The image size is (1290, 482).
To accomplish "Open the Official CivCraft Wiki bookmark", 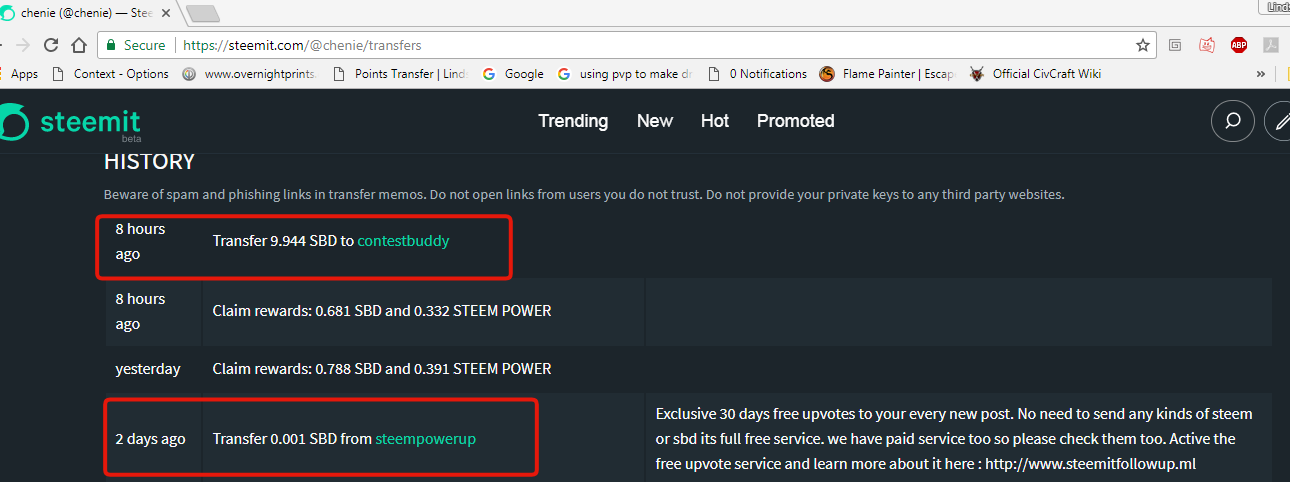I will click(1036, 74).
